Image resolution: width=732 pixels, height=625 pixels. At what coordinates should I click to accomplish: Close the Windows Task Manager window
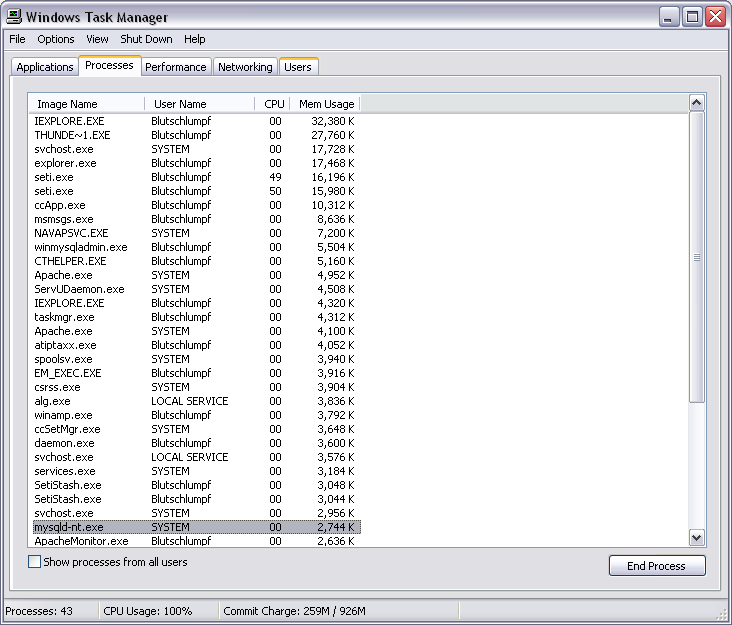click(716, 17)
